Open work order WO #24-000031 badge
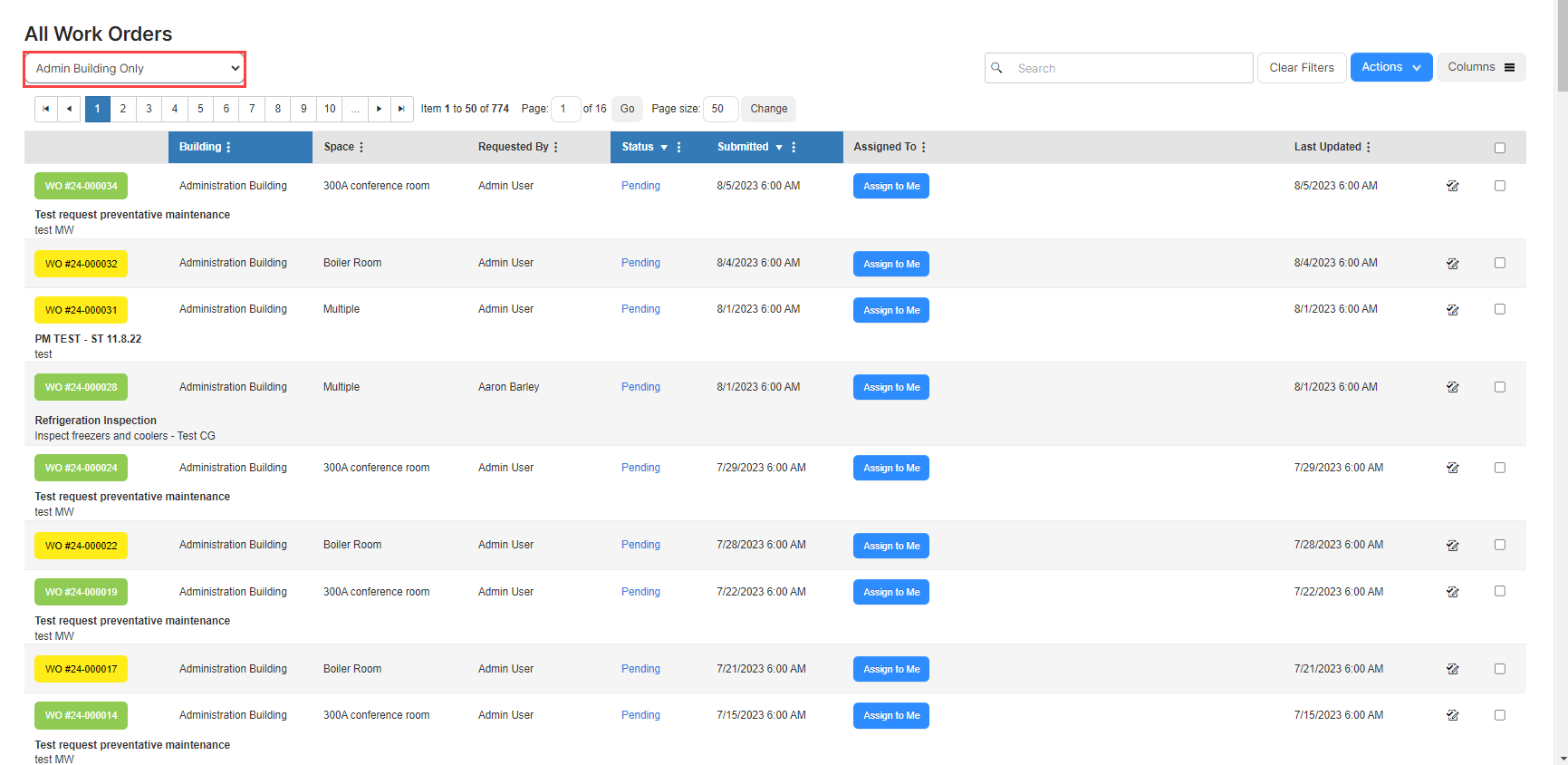The image size is (1568, 765). pyautogui.click(x=82, y=310)
